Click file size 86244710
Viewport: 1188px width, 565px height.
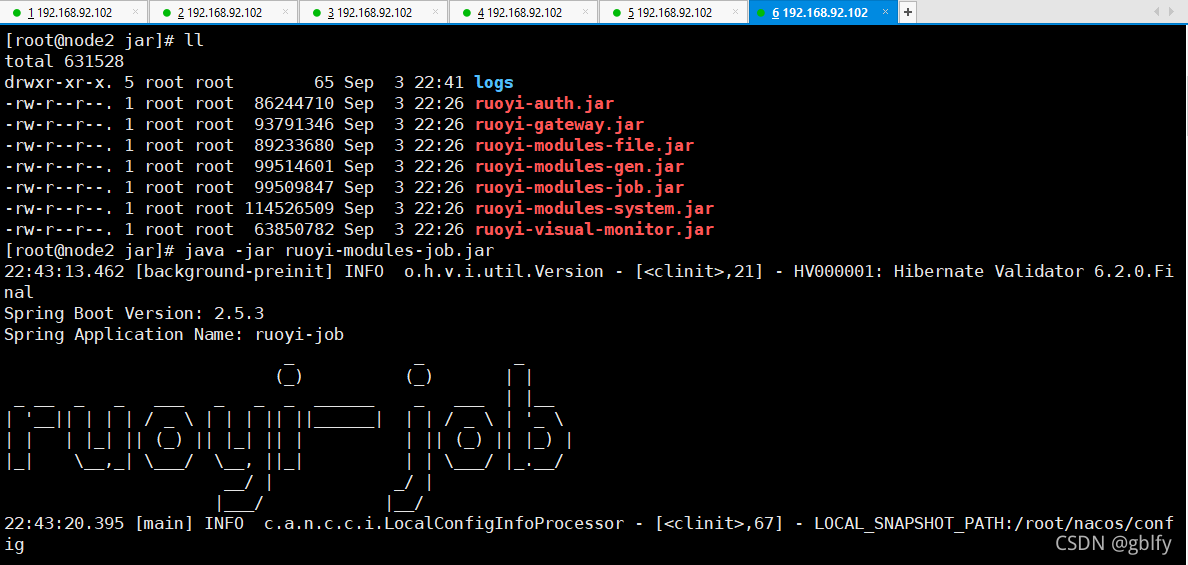coord(295,104)
